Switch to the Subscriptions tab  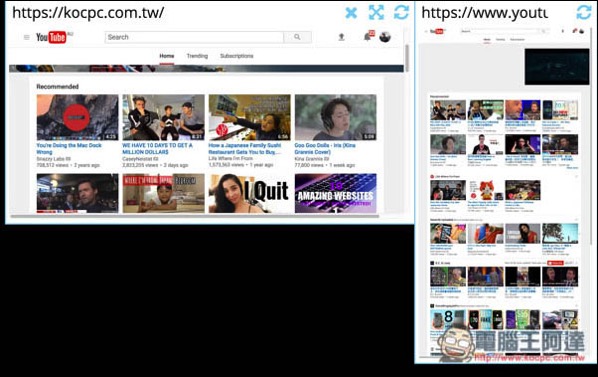(236, 56)
